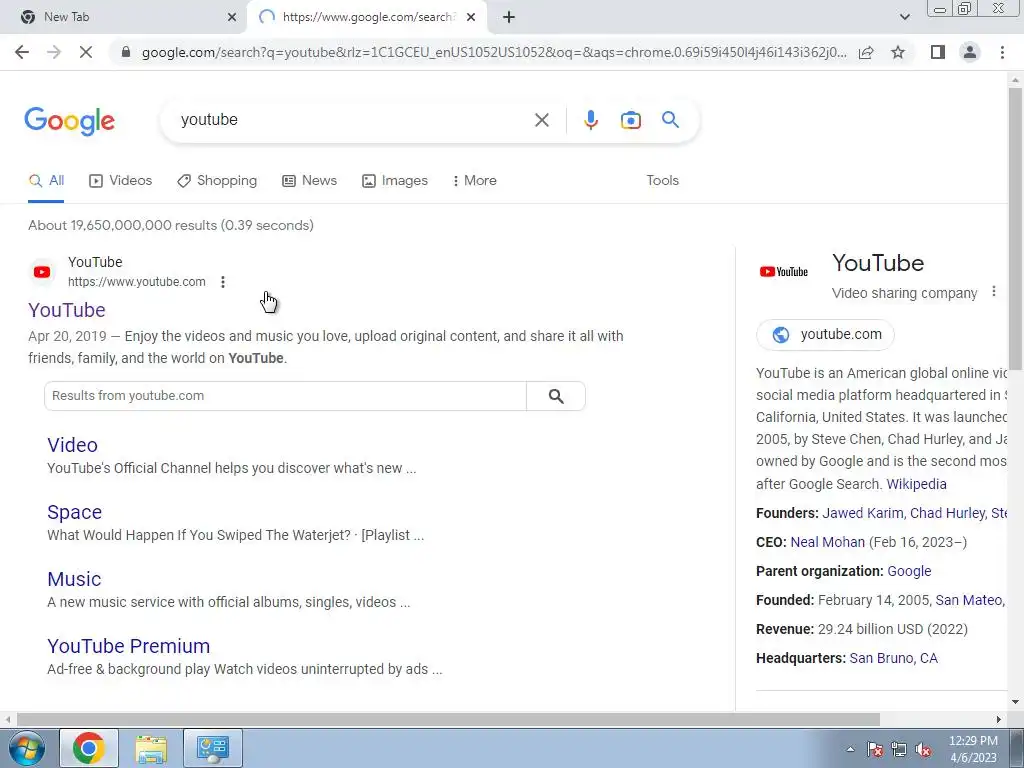
Task: Bookmark this page with the star icon
Action: click(x=898, y=52)
